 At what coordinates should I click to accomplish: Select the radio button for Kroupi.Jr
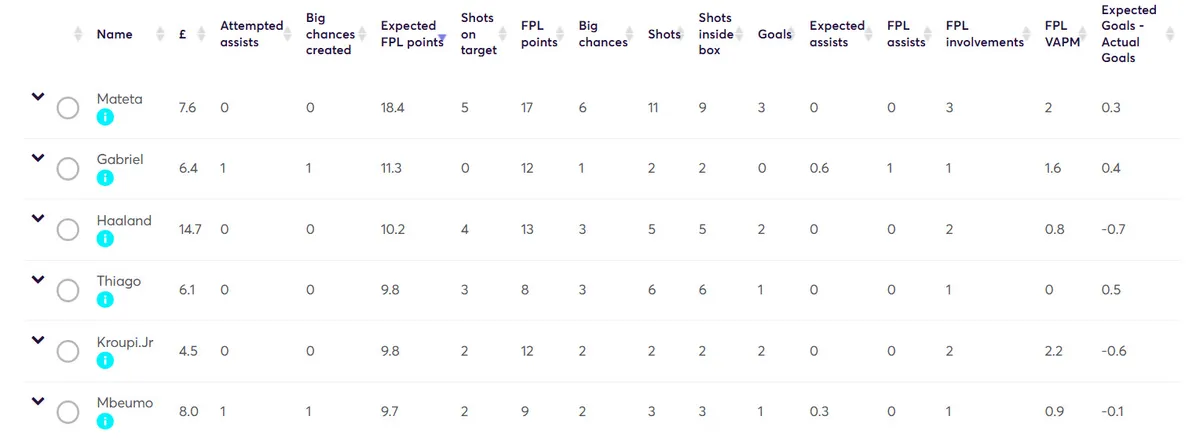tap(68, 352)
